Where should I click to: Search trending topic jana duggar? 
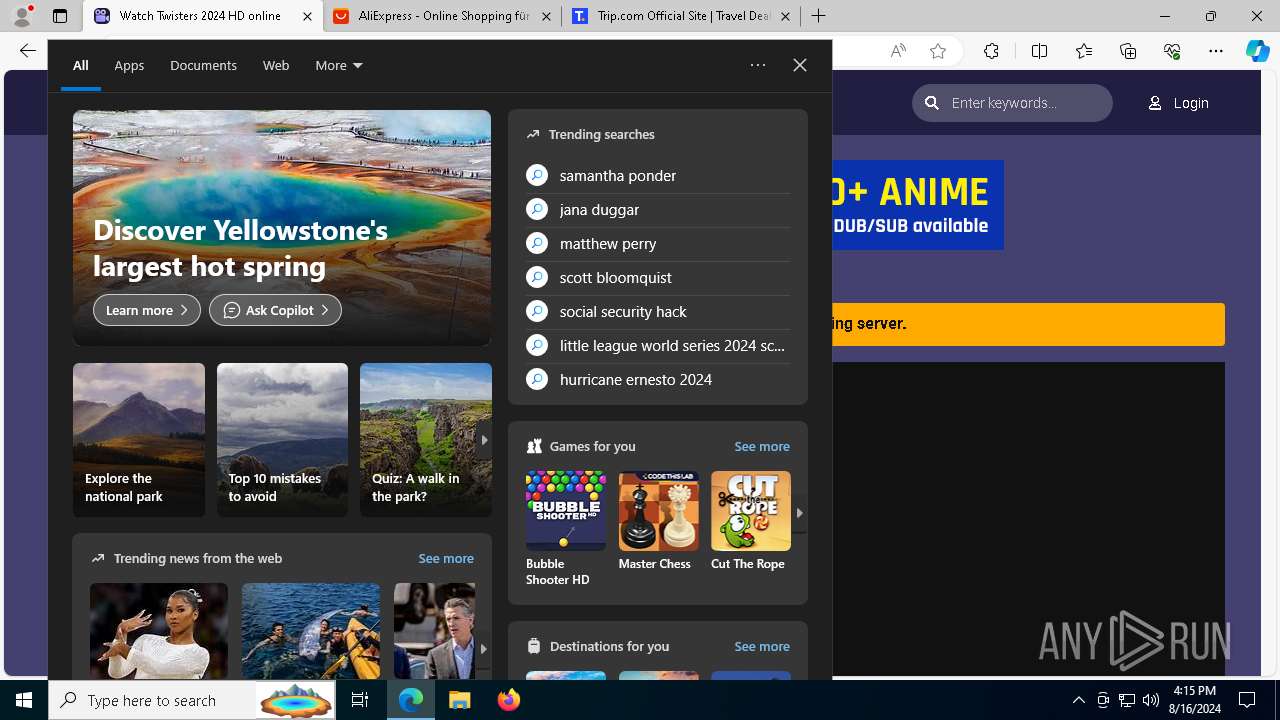658,209
